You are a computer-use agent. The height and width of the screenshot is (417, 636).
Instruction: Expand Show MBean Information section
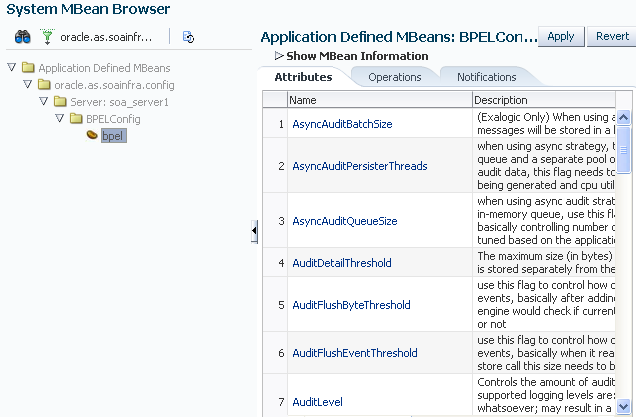click(x=279, y=56)
